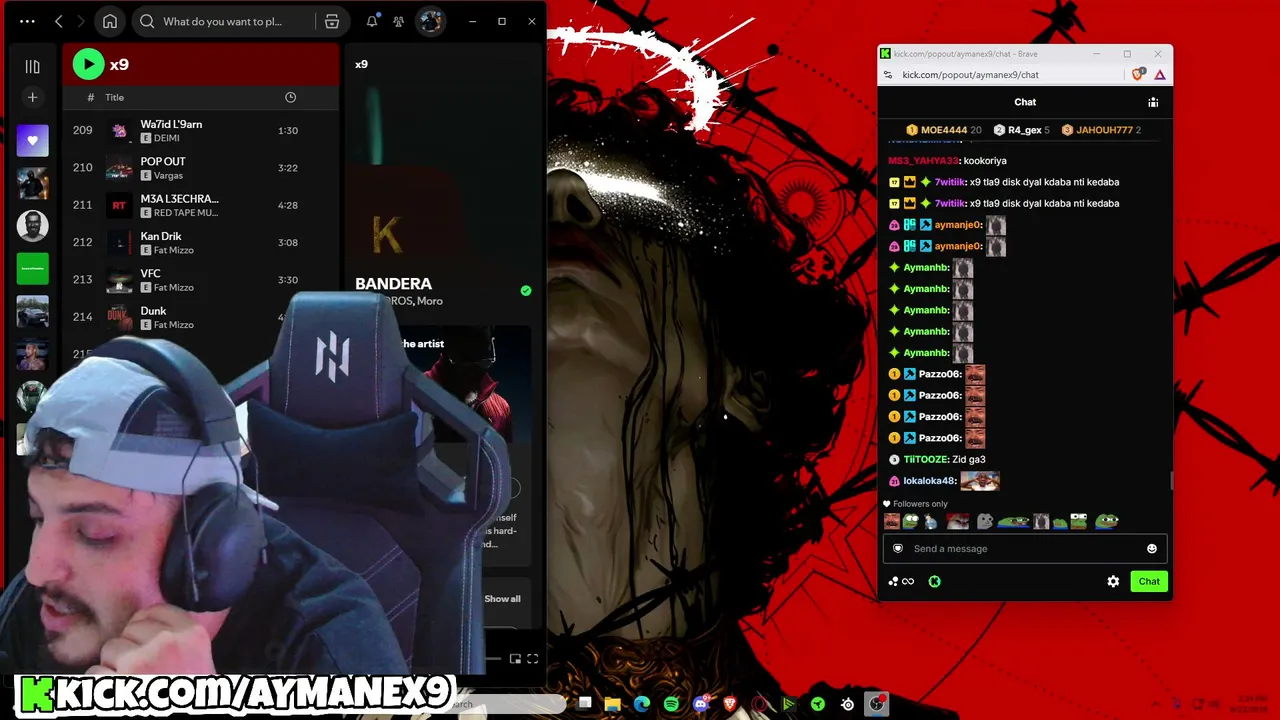This screenshot has height=720, width=1280.
Task: Open the Fat Mizzo link under Kan Drik
Action: tap(174, 250)
